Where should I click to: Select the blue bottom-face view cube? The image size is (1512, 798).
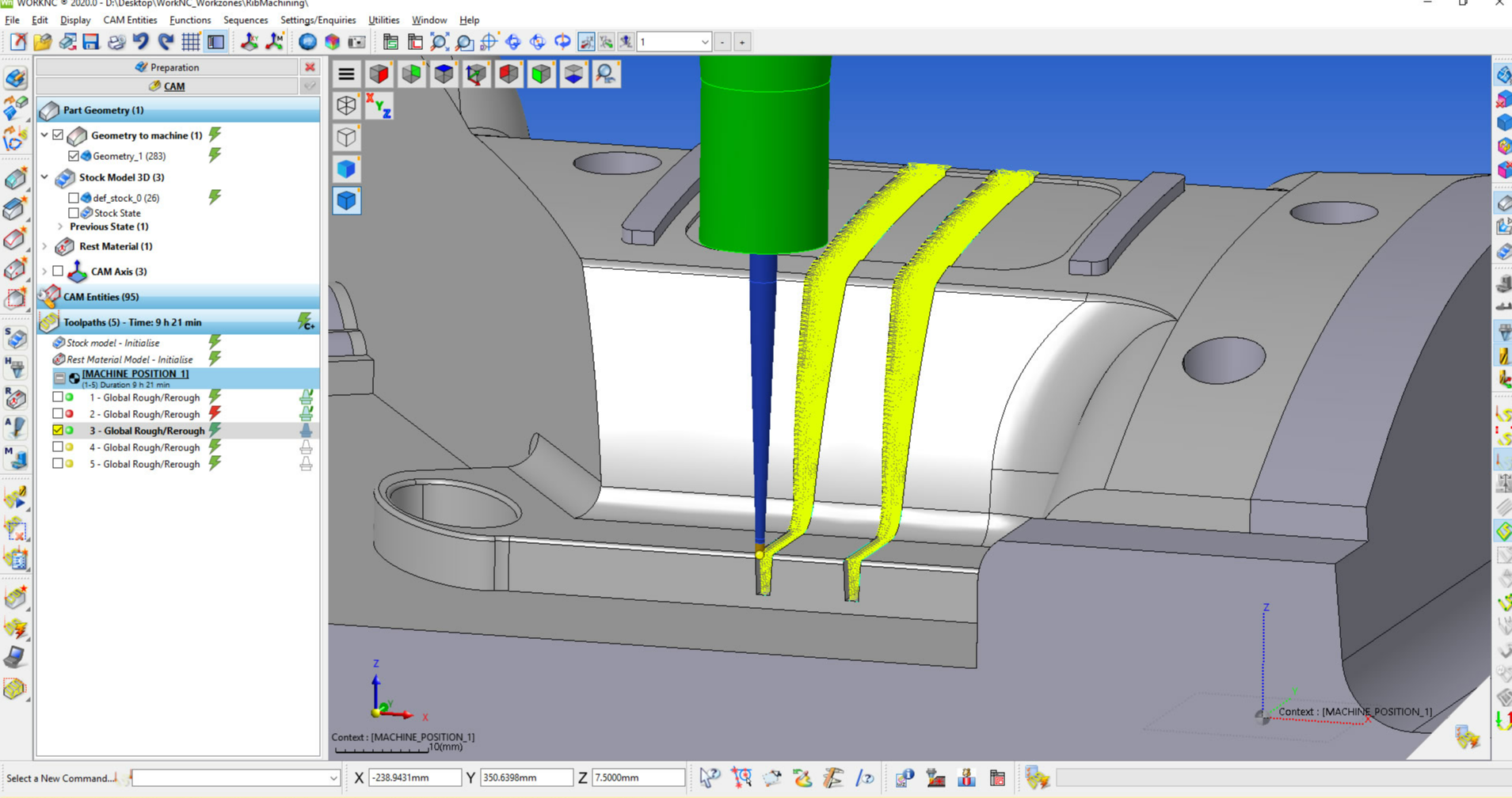(573, 74)
